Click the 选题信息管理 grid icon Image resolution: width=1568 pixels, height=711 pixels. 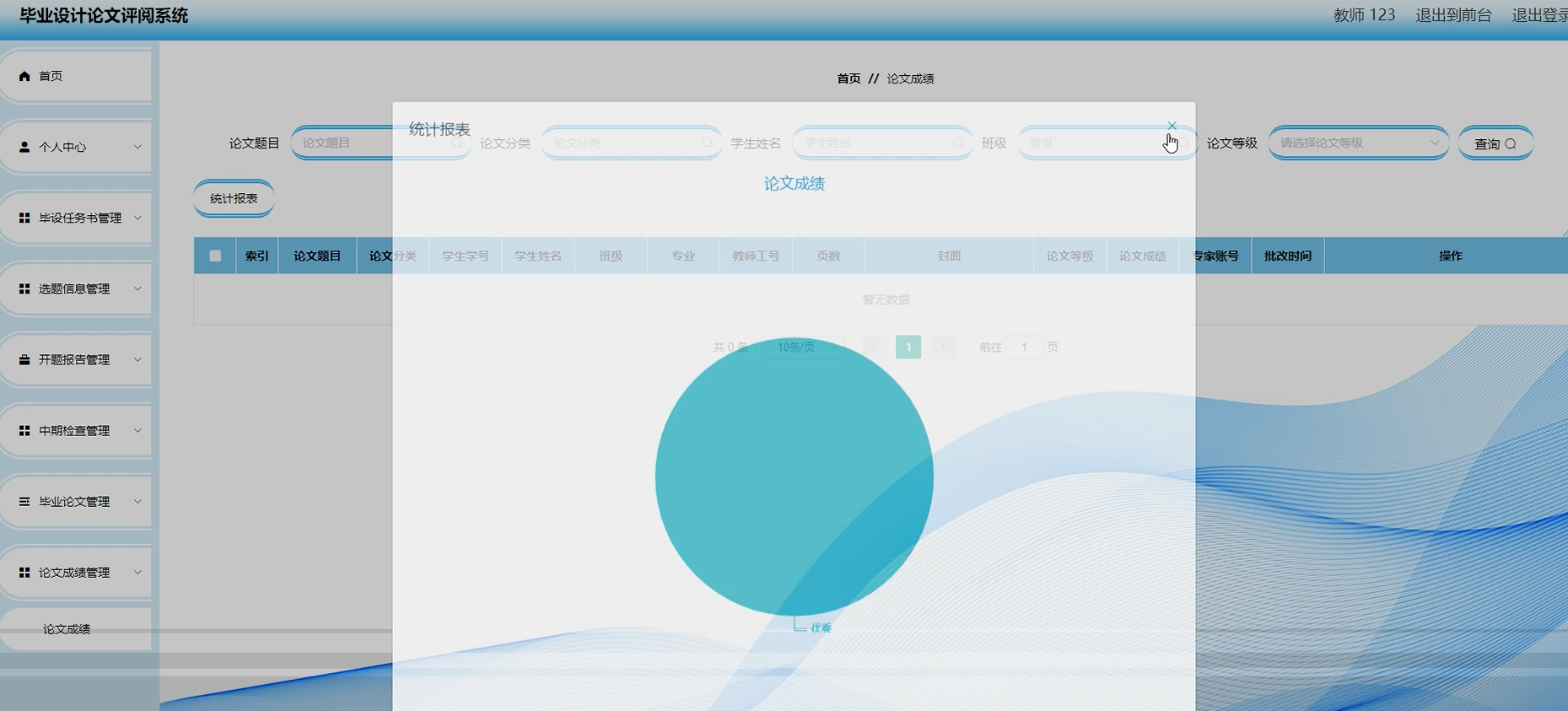tap(24, 288)
